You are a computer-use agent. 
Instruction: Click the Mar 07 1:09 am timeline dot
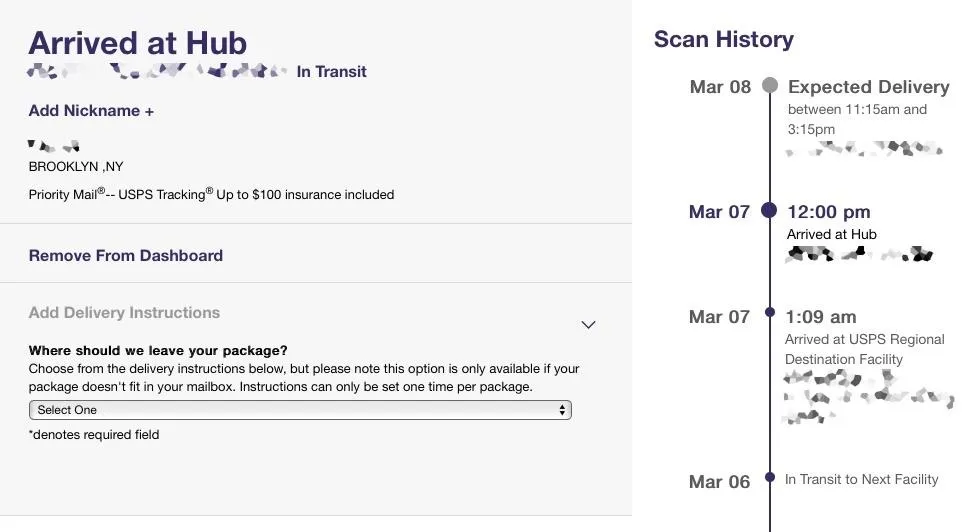[769, 312]
